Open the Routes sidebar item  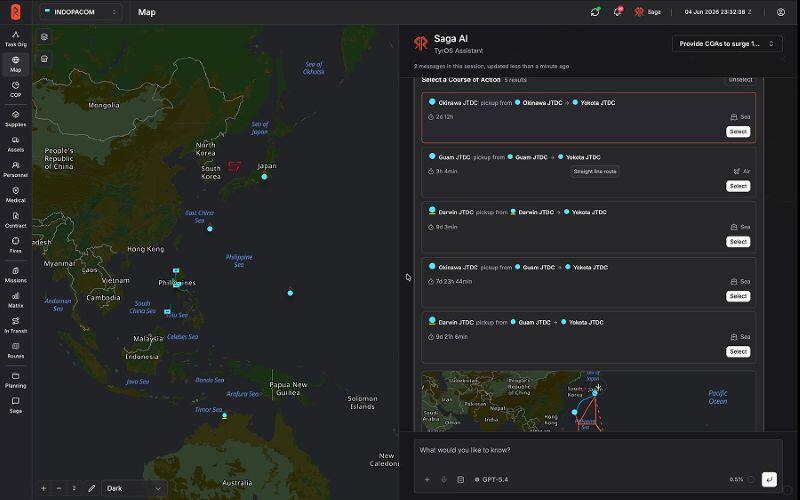[15, 351]
